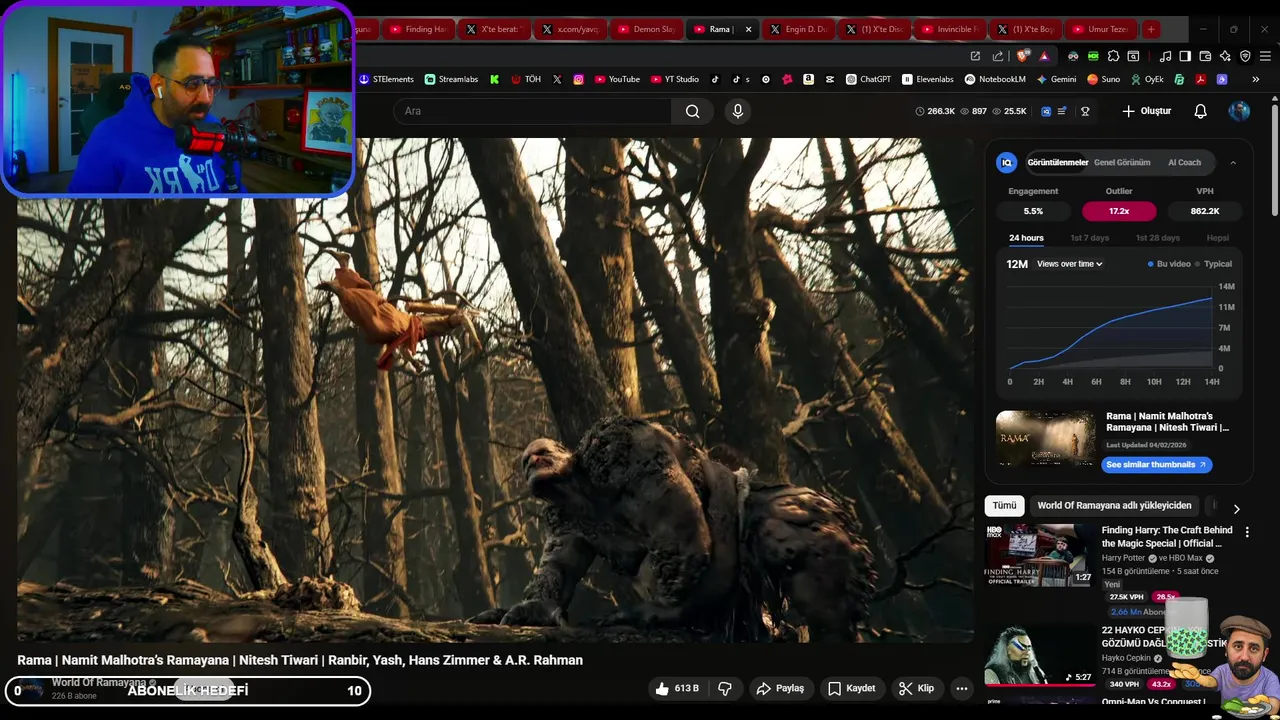
Task: Open the OyEk bookmark
Action: pos(1147,79)
